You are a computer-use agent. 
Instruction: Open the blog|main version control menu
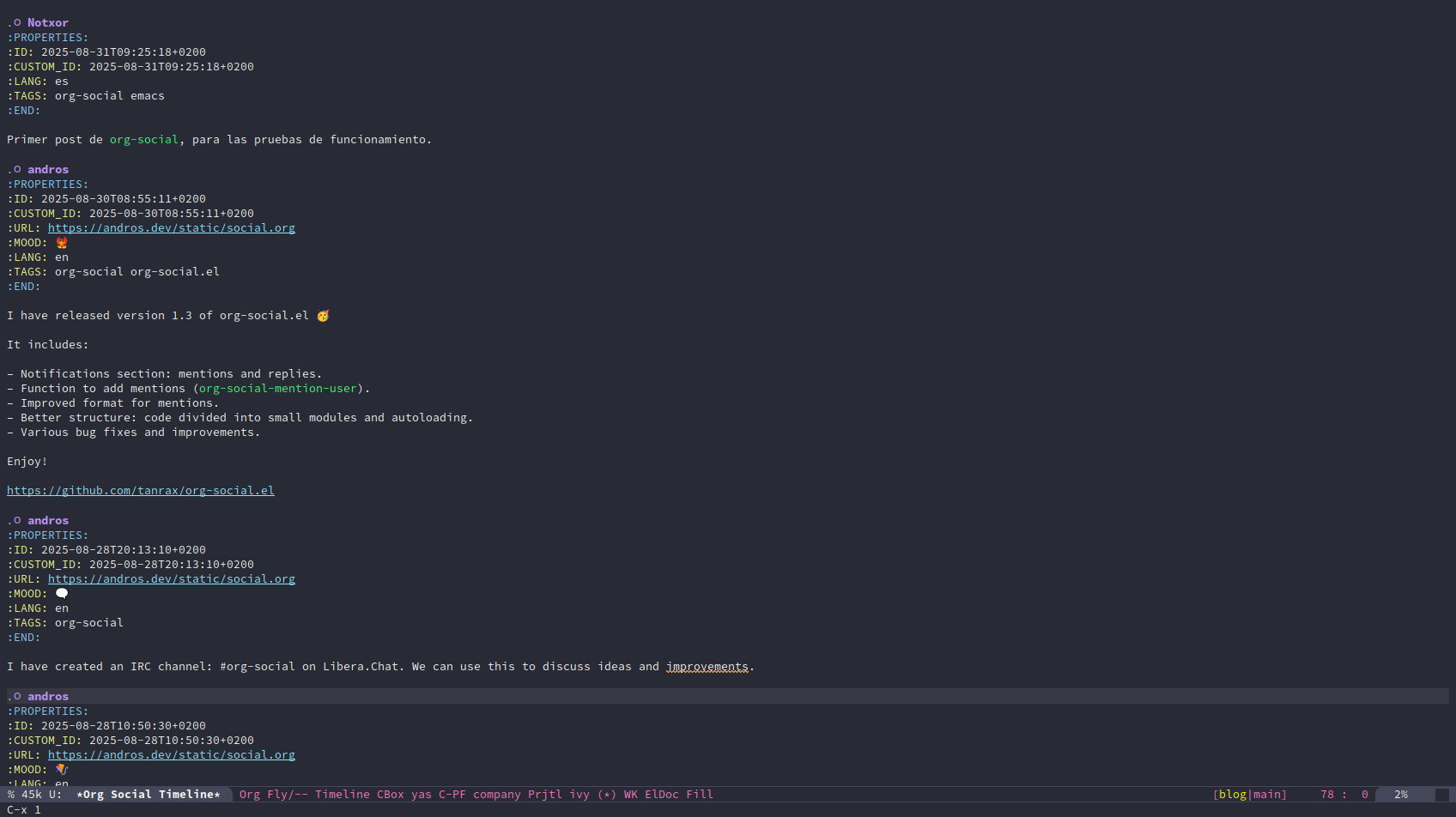pos(1249,795)
